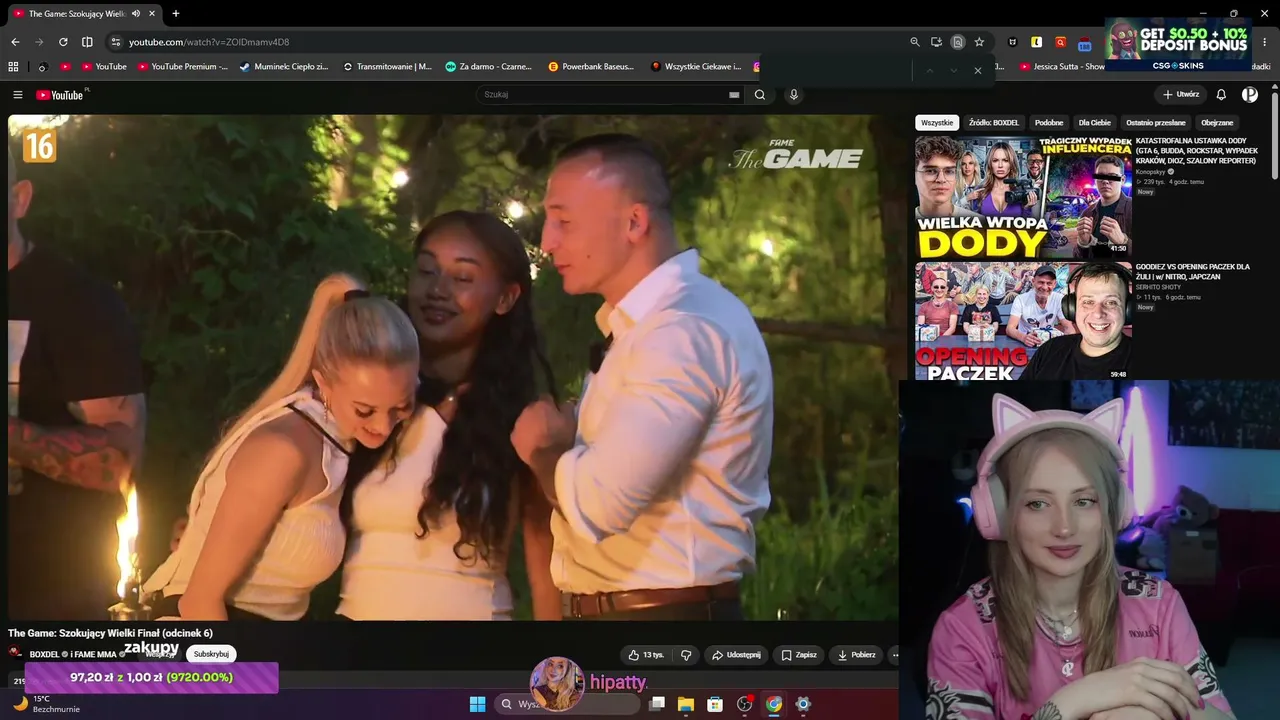This screenshot has height=720, width=1280.
Task: Open the Za darmo - Czarne bookmark
Action: pos(489,67)
